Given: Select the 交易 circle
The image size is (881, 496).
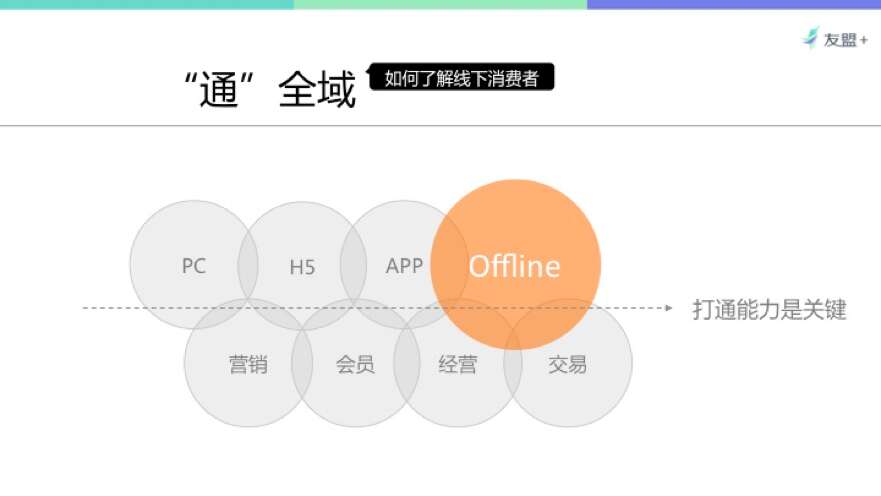Looking at the screenshot, I should coord(568,363).
